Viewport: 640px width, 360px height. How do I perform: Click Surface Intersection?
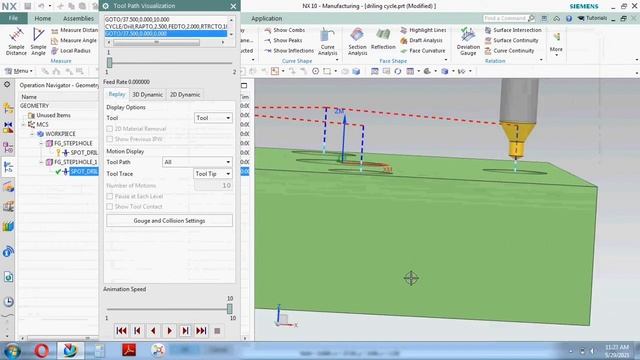click(x=513, y=30)
